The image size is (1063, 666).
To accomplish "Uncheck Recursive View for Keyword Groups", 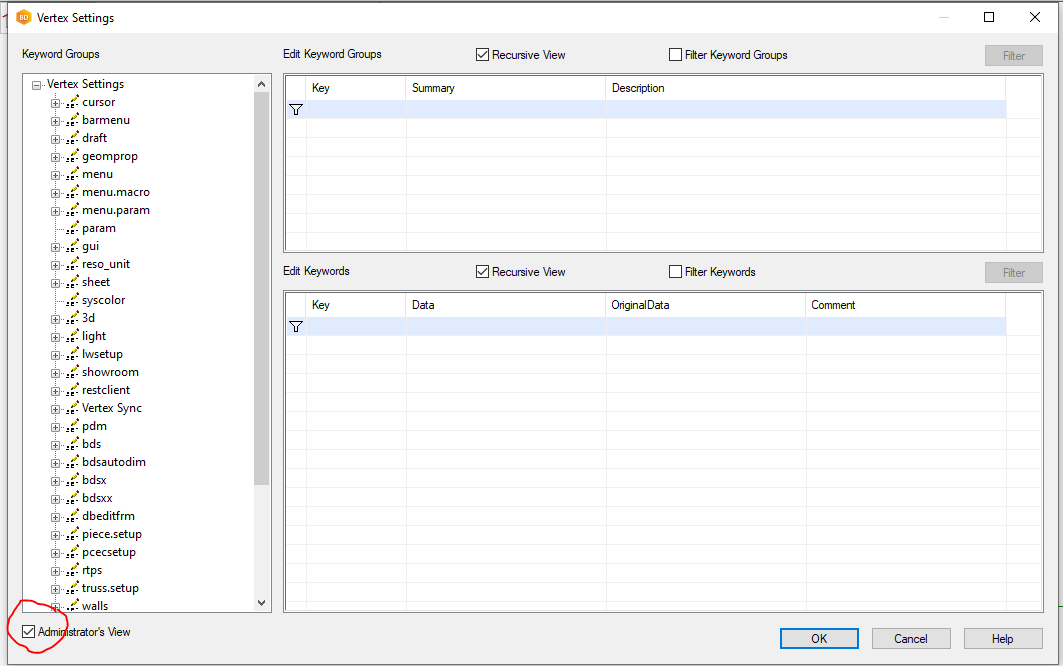I will coord(483,55).
